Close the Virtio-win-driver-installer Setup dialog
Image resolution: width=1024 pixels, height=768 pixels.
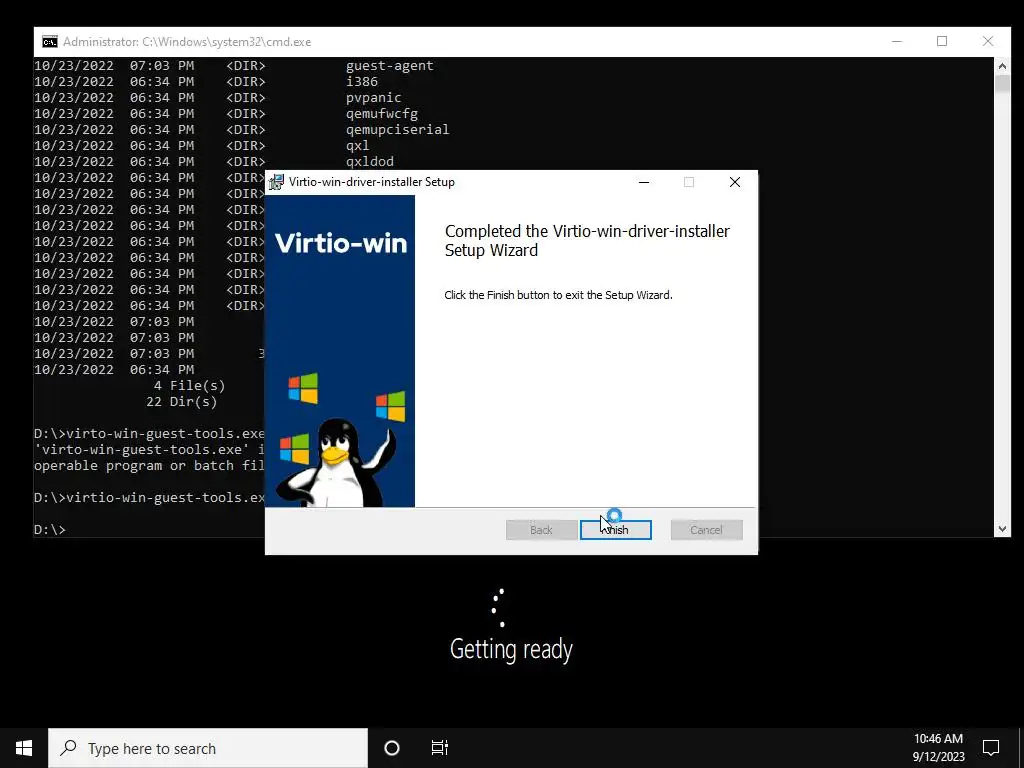(735, 182)
